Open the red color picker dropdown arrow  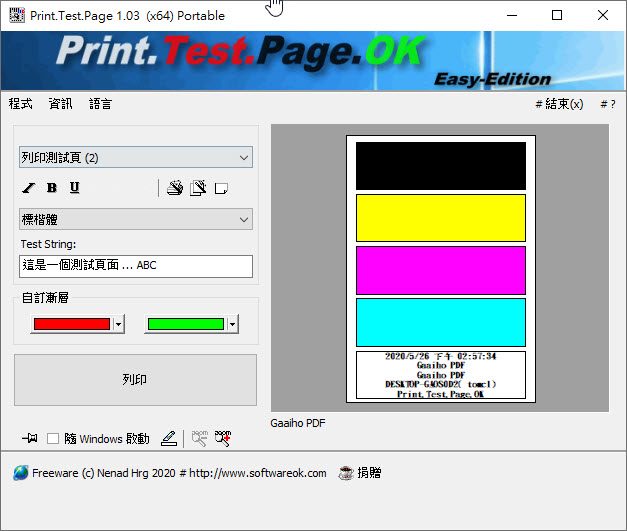[x=118, y=324]
